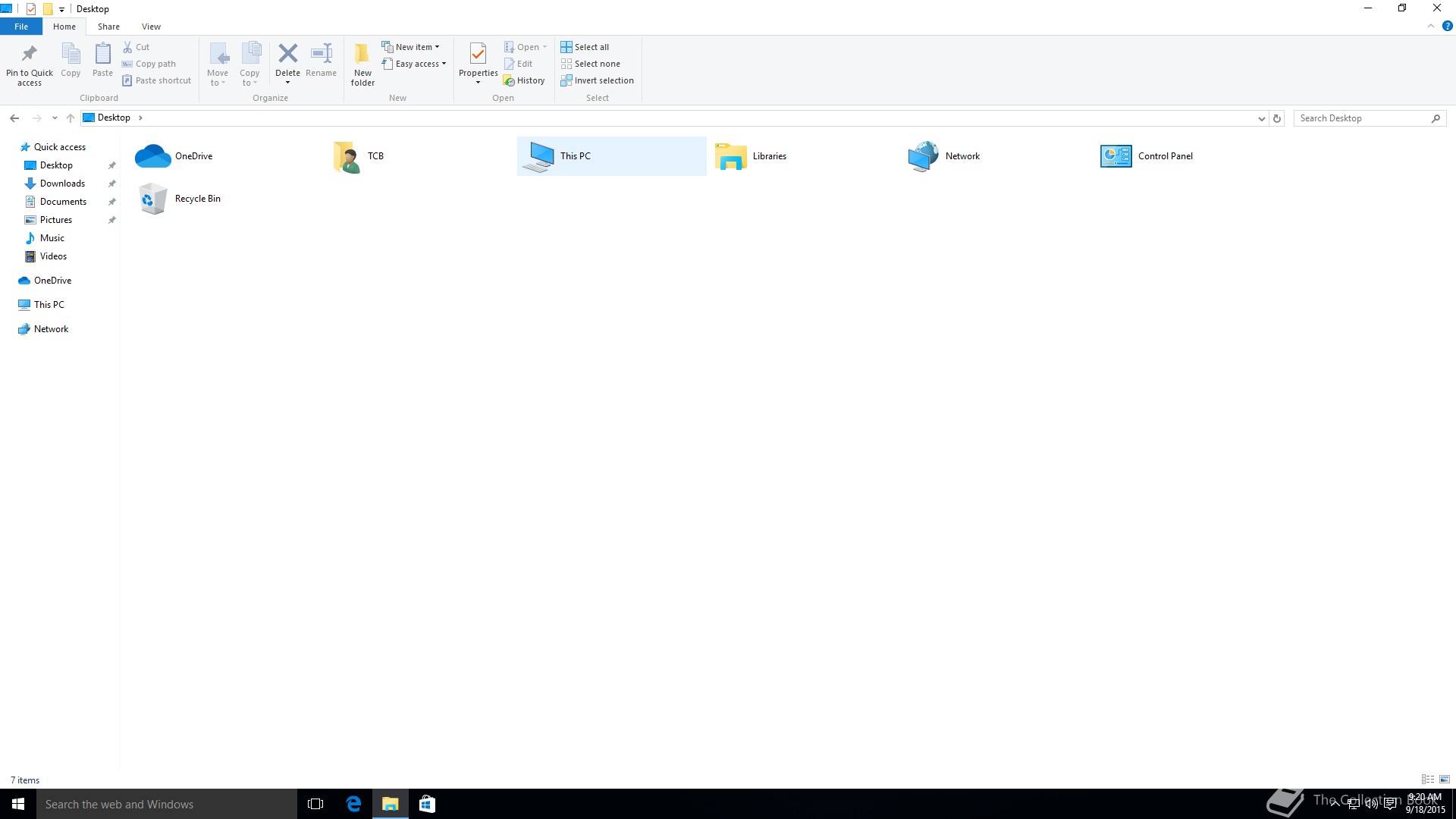
Task: Click Paste shortcut in ribbon
Action: point(157,80)
